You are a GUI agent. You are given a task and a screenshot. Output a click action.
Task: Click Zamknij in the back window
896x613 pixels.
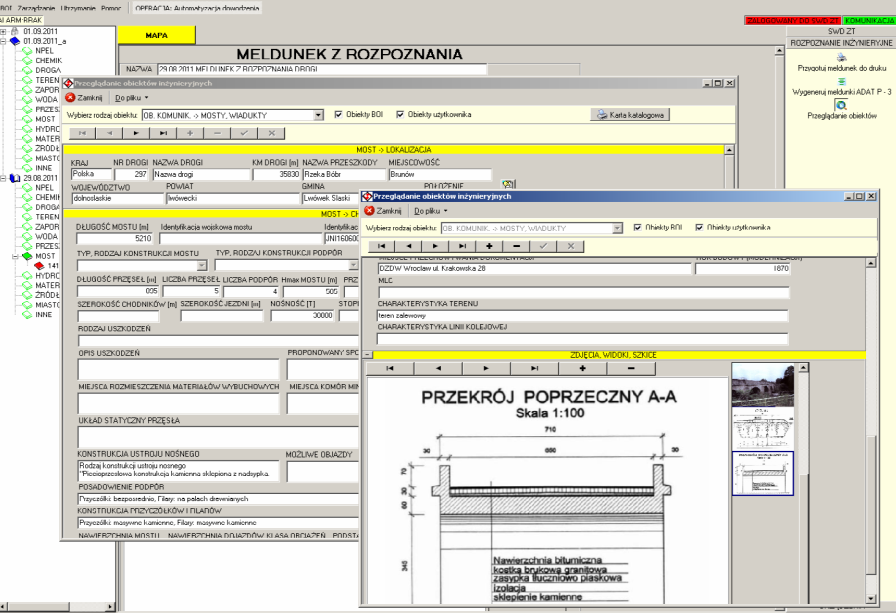pos(84,98)
